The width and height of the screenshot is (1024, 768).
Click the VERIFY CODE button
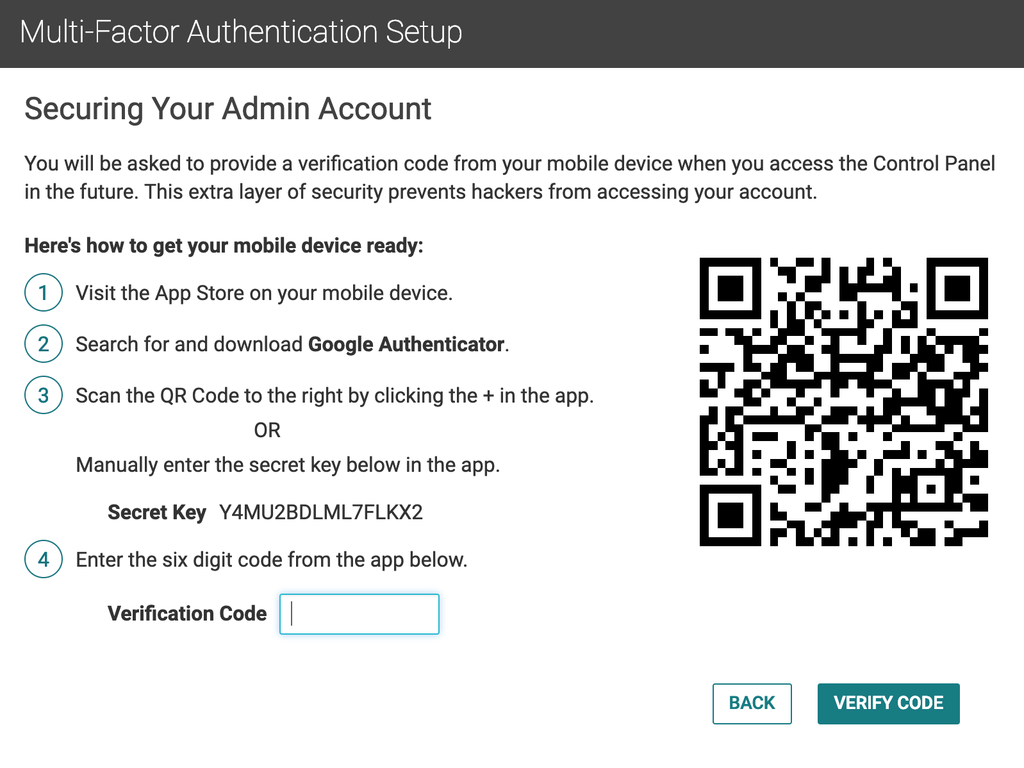pos(888,703)
